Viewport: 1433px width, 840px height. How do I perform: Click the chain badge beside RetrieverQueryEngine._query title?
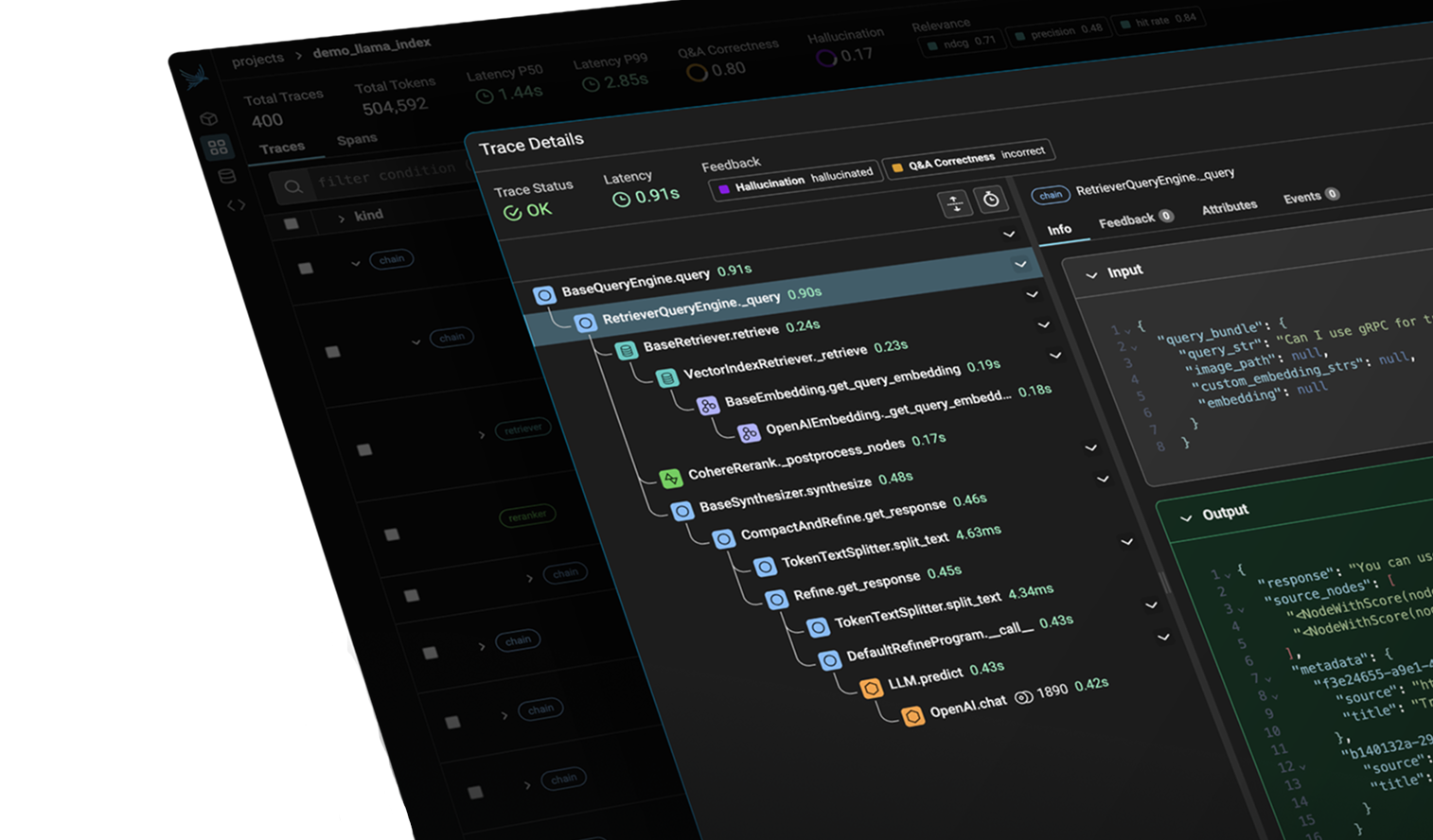click(x=1051, y=195)
